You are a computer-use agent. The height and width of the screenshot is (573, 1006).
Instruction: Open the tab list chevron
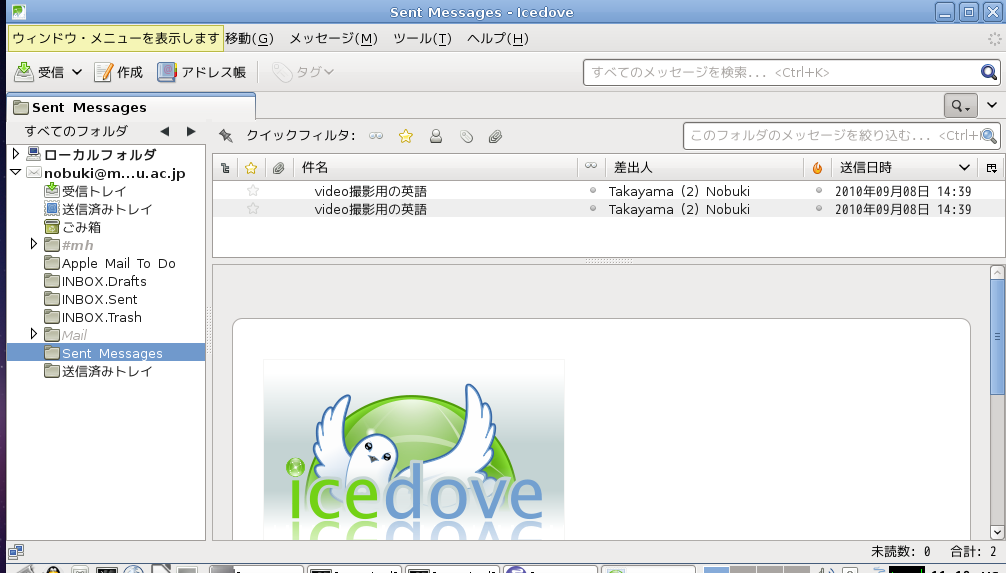pos(992,105)
